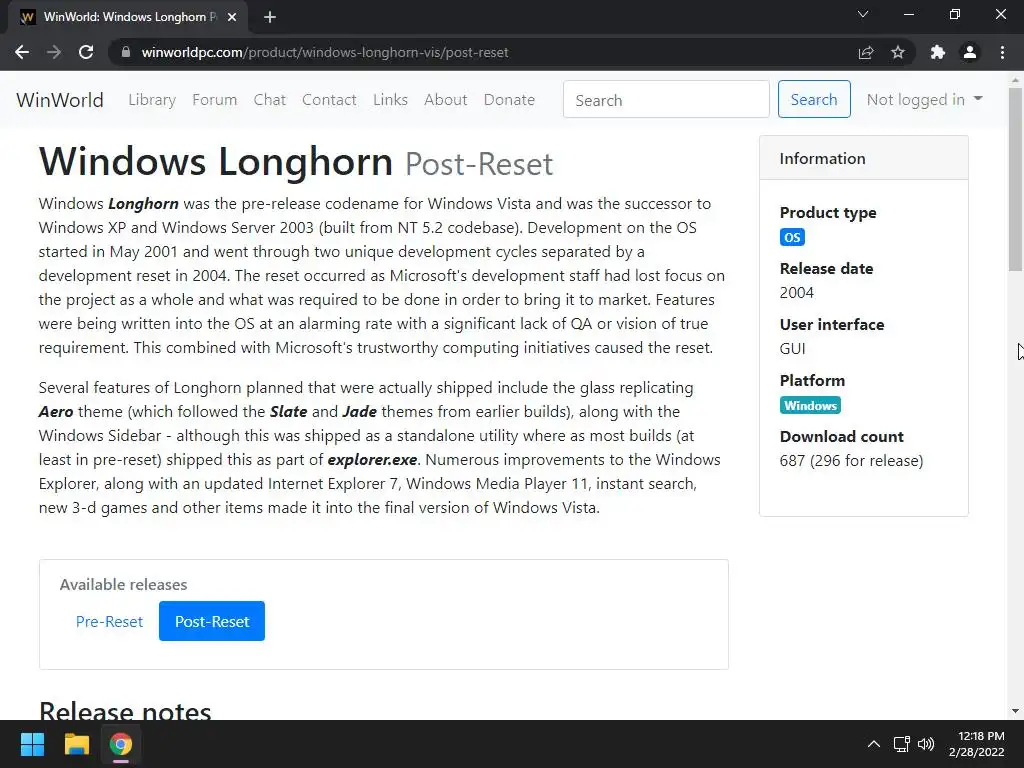This screenshot has width=1024, height=768.
Task: Click the scrollbar down arrow
Action: (1015, 711)
